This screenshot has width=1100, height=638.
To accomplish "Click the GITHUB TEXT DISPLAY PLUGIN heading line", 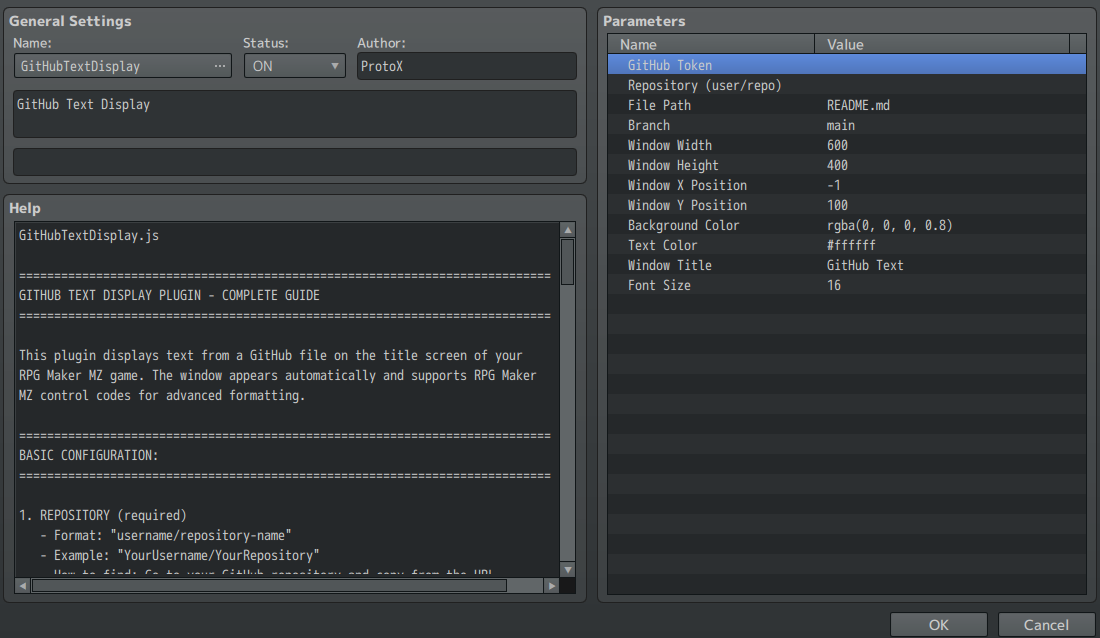I will (169, 295).
